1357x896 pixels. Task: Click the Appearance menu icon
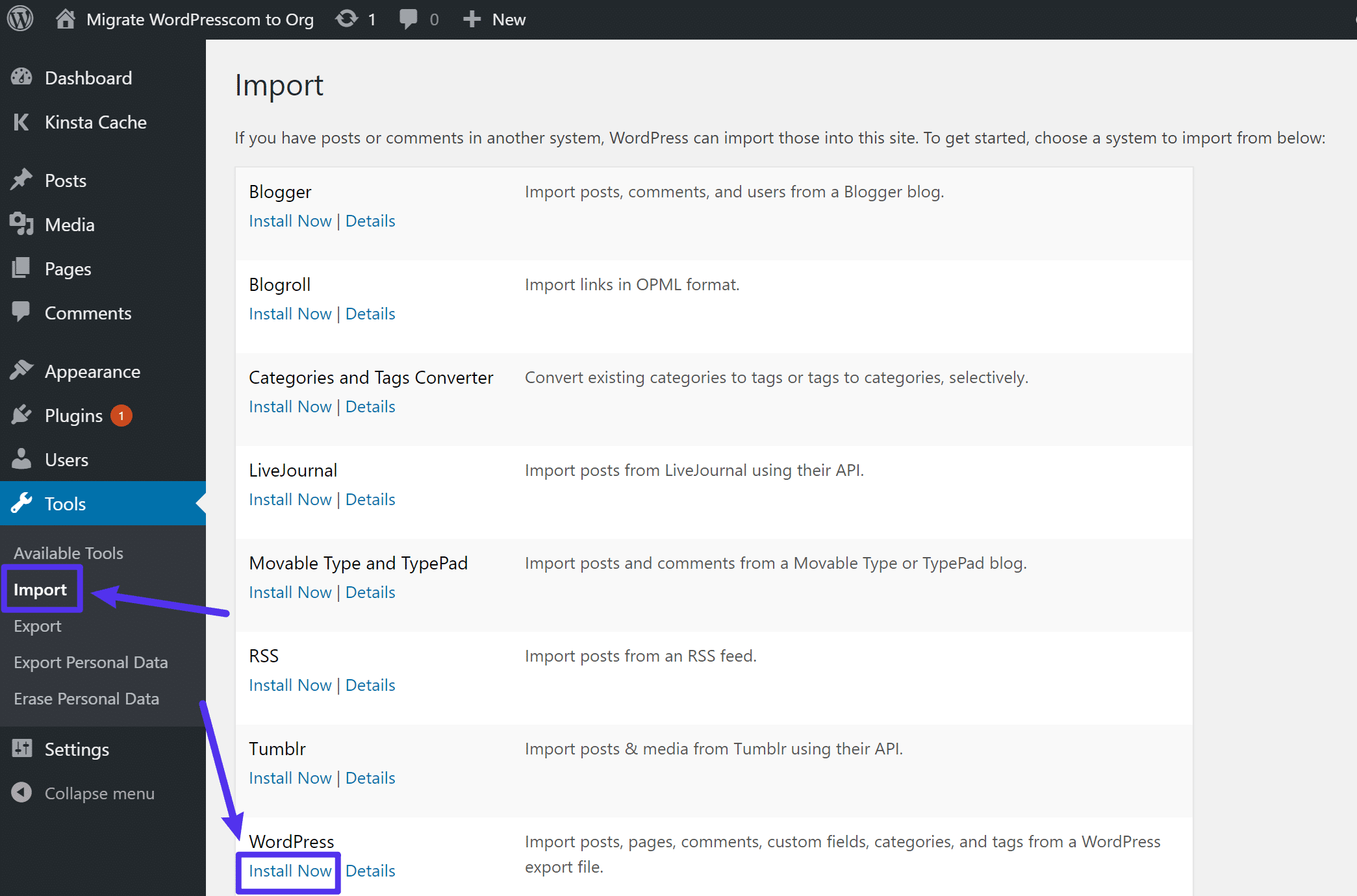tap(22, 371)
